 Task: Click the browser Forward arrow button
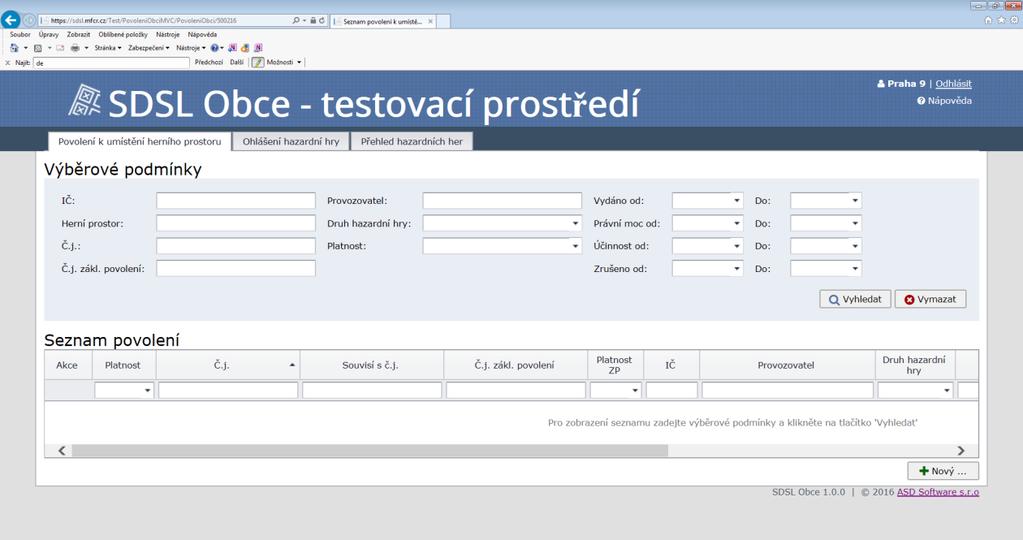29,20
